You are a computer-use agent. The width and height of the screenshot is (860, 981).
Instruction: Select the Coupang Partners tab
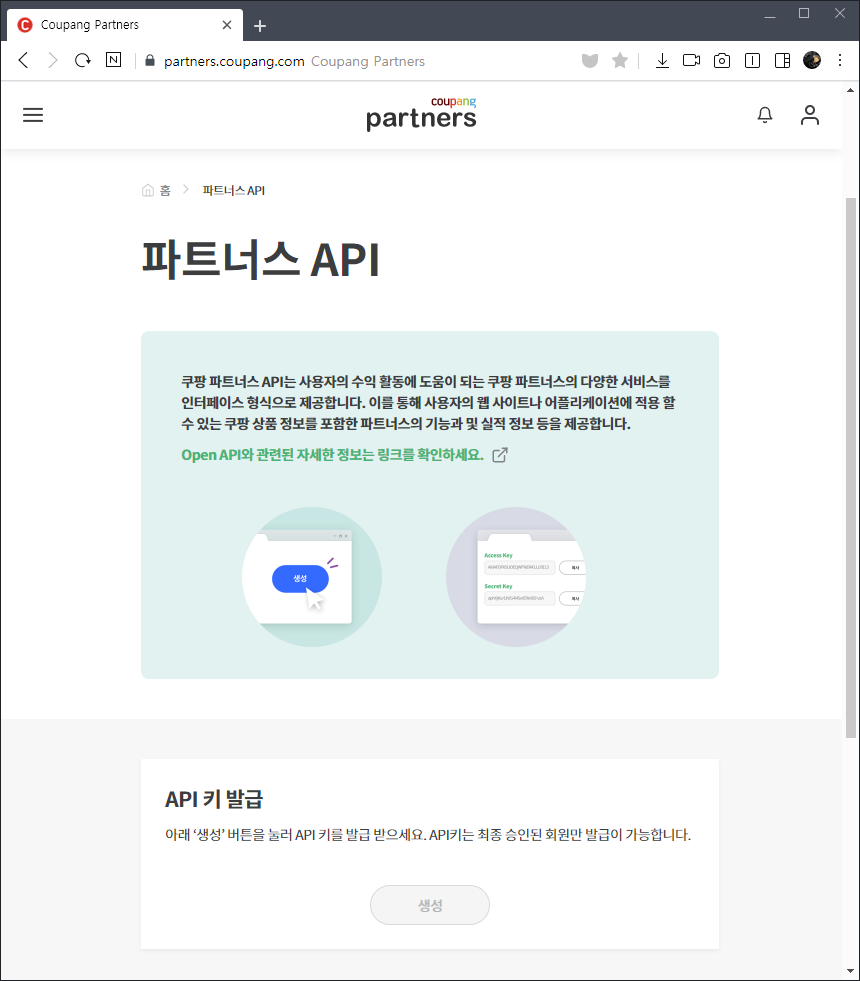point(122,25)
